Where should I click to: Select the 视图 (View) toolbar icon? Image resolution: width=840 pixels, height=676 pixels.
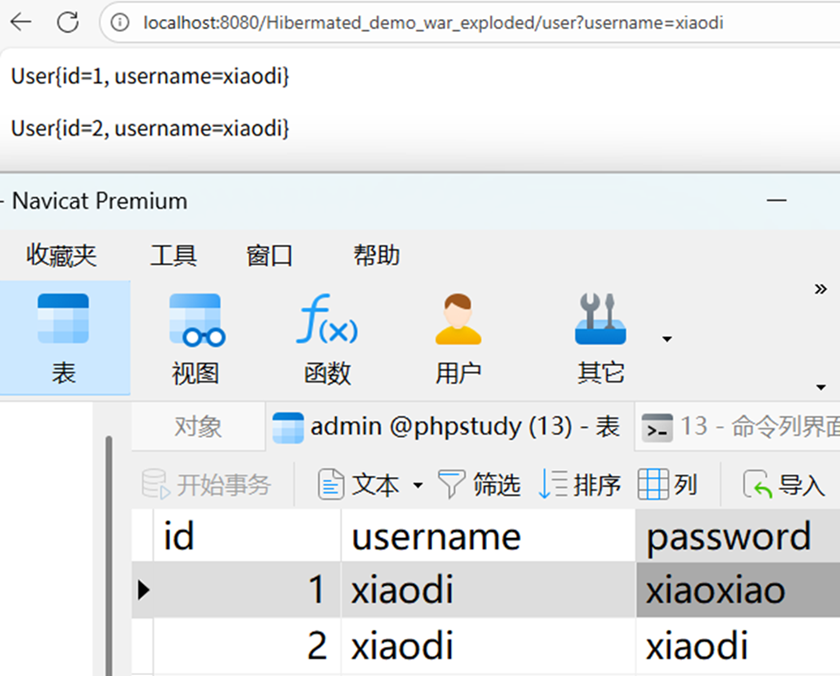196,339
